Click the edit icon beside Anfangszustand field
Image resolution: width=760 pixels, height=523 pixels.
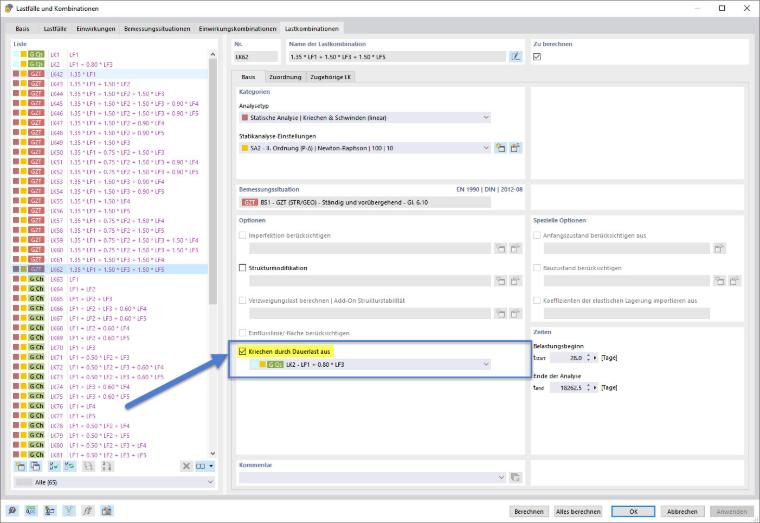pos(719,249)
